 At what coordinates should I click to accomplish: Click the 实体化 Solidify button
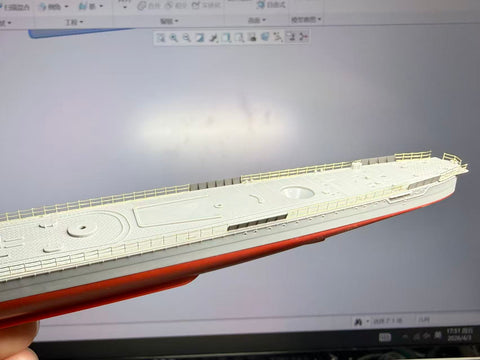207,5
